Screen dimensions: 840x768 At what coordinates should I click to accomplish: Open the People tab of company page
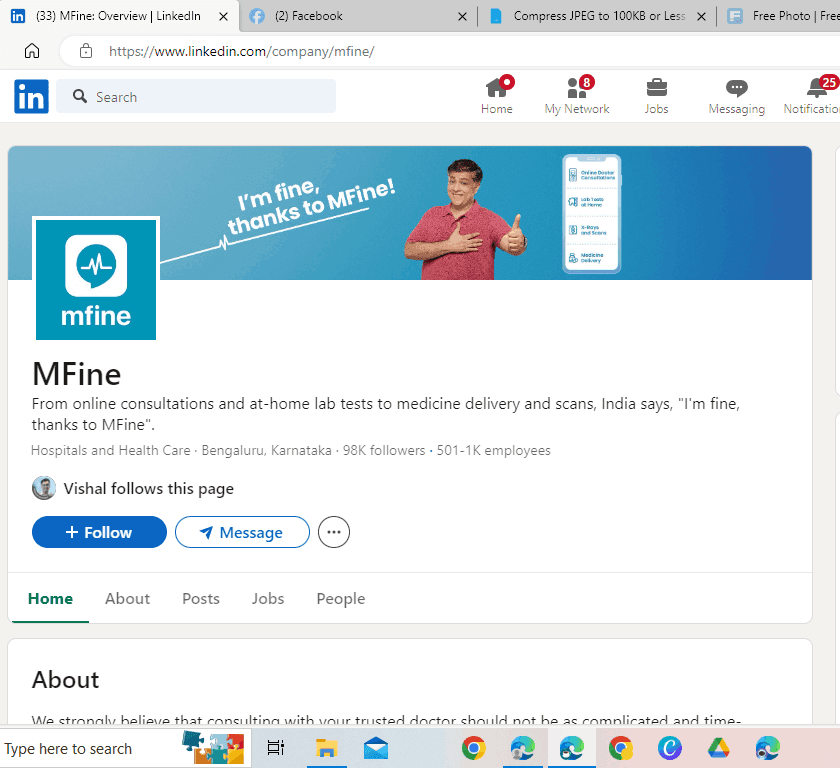340,599
